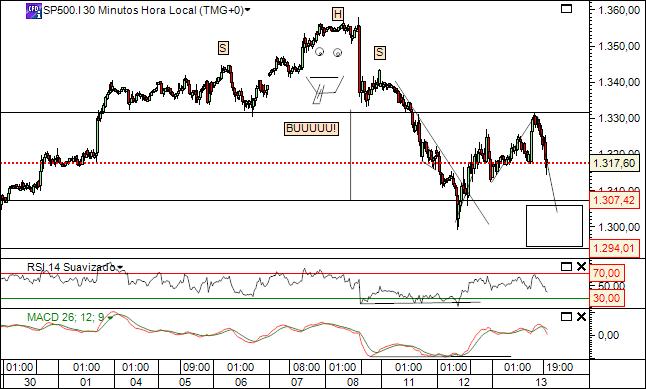
Task: Click the 1.330,00 price axis label
Action: click(x=618, y=119)
